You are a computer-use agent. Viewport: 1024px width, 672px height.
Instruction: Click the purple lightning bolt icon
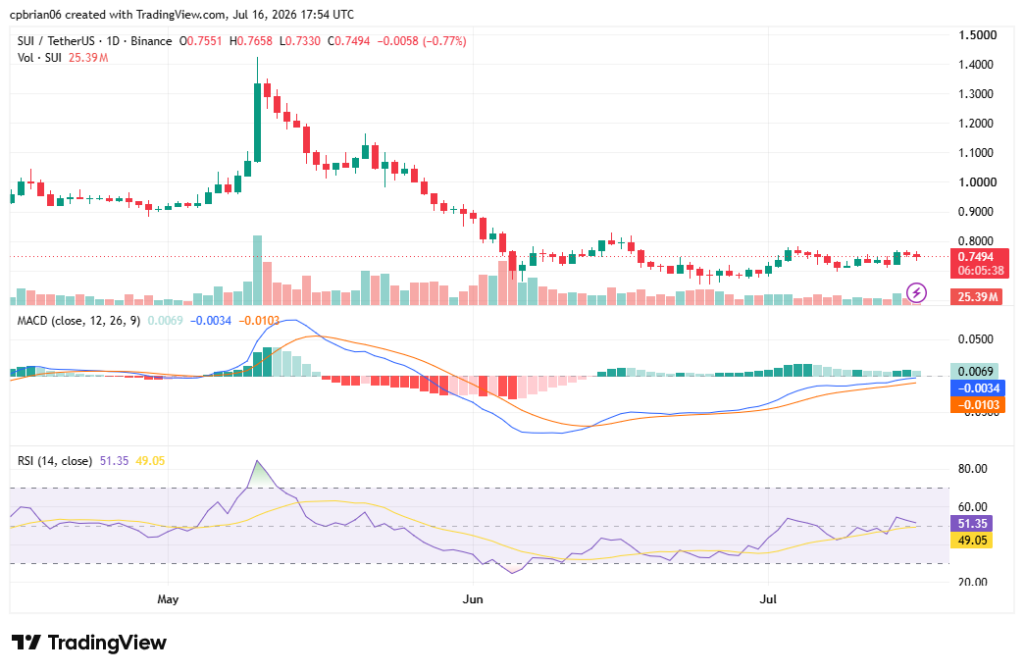[x=916, y=292]
